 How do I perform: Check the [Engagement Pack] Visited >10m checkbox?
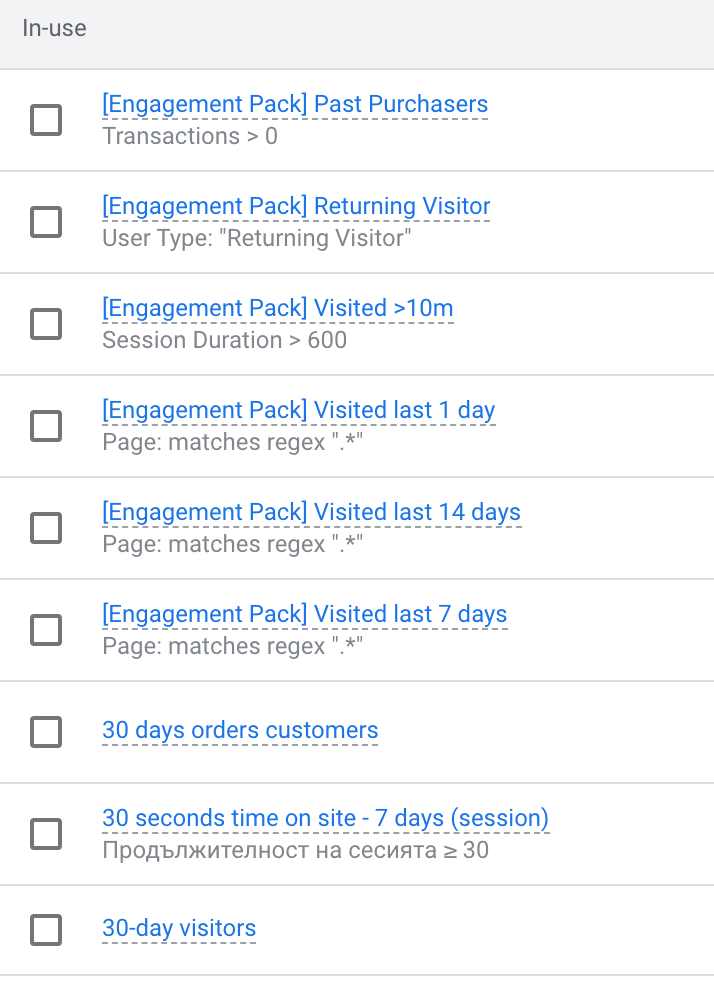point(45,324)
